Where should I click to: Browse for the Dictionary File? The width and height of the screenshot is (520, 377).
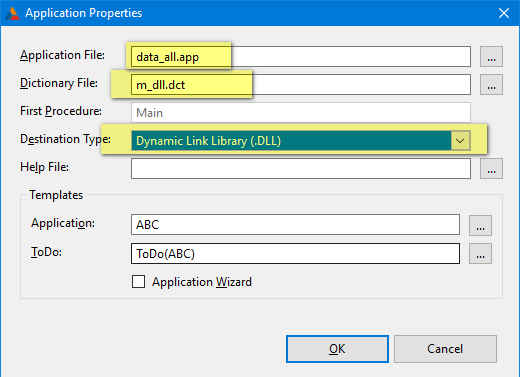(x=491, y=85)
